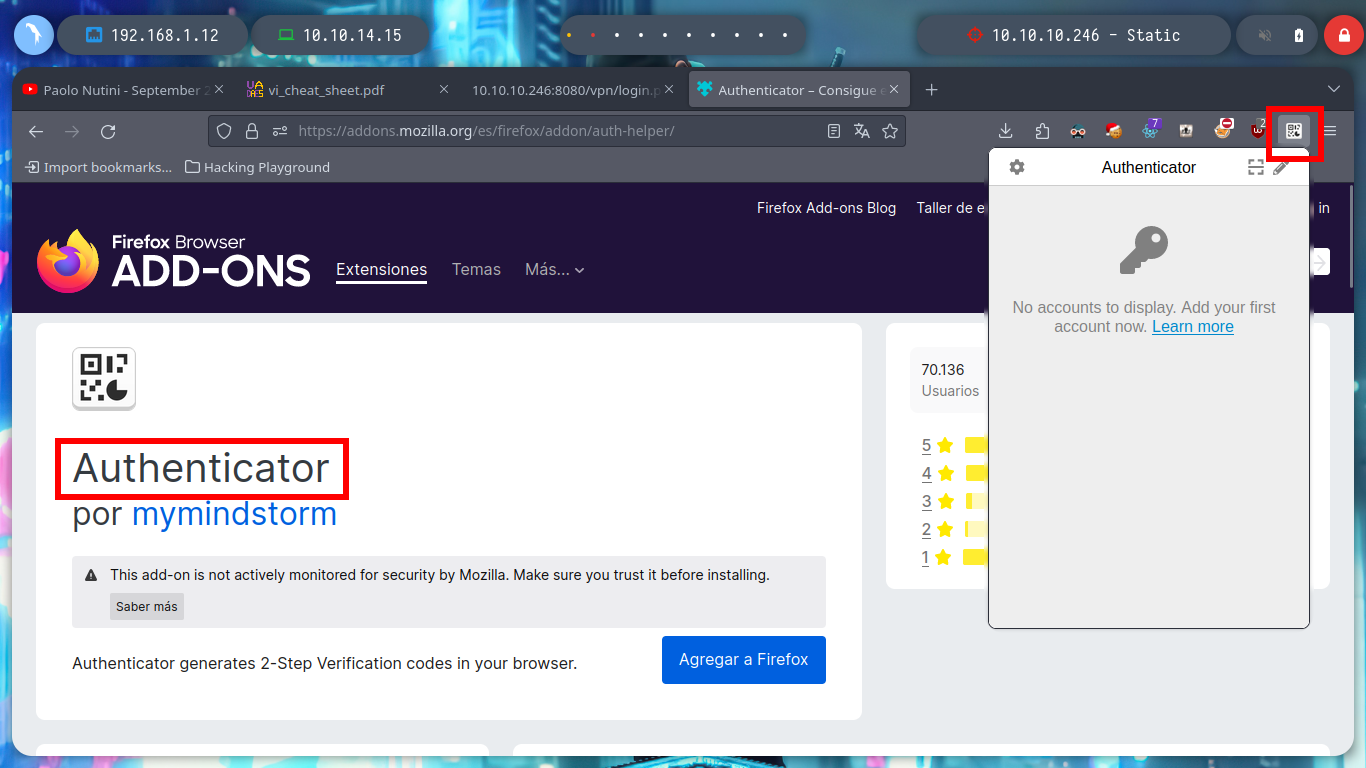This screenshot has height=768, width=1366.
Task: Click the translate page icon in address bar
Action: click(x=862, y=131)
